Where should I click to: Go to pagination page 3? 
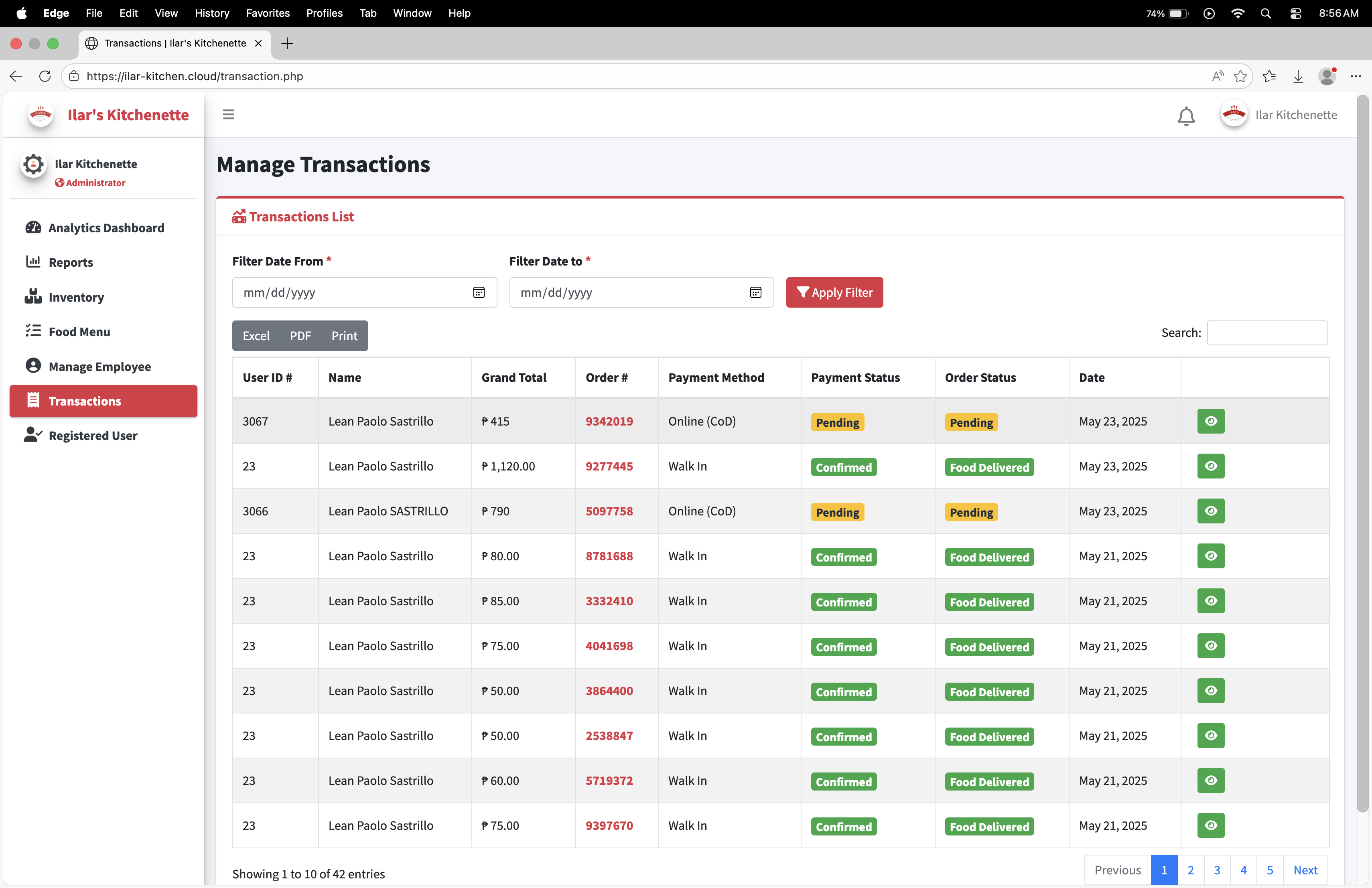pos(1216,870)
